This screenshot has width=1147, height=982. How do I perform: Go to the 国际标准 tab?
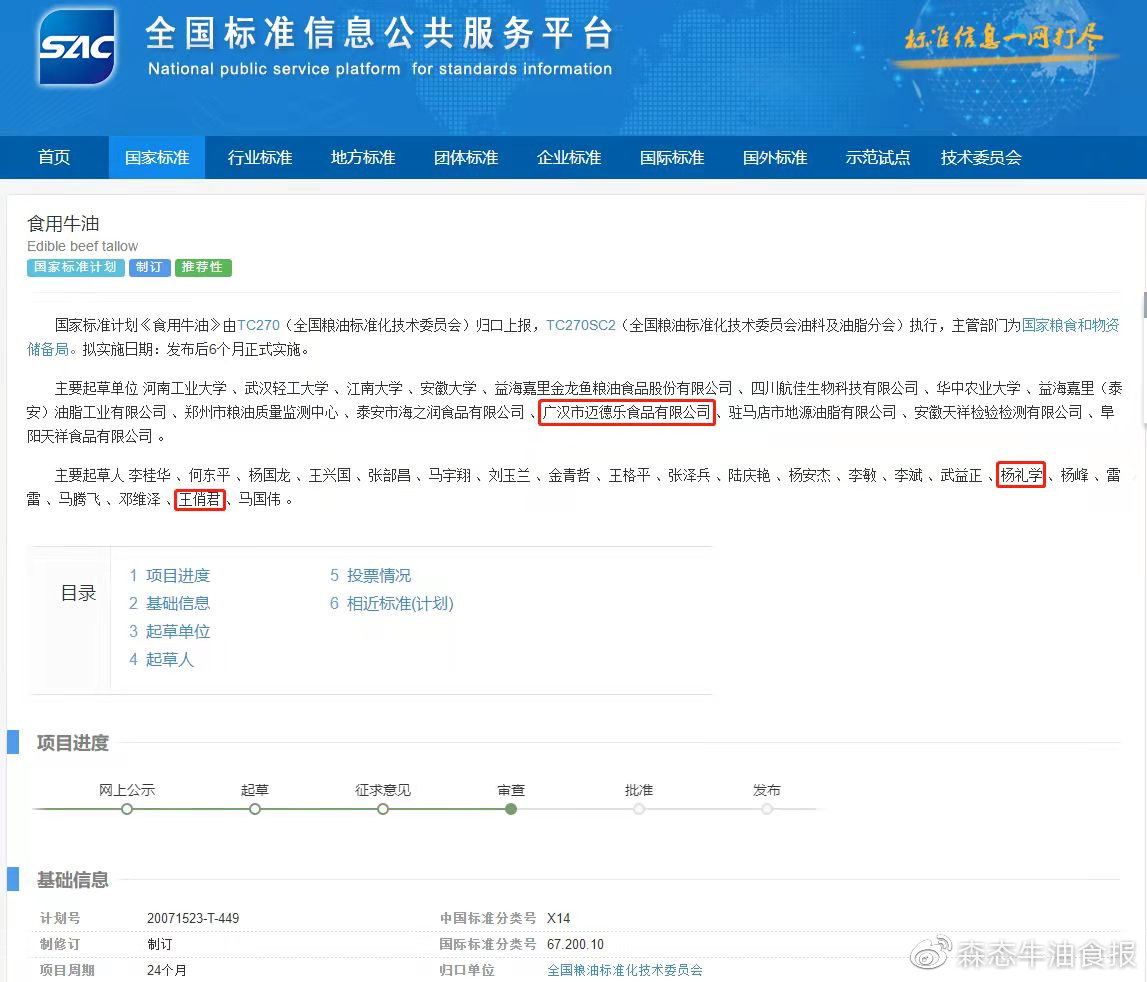click(672, 157)
